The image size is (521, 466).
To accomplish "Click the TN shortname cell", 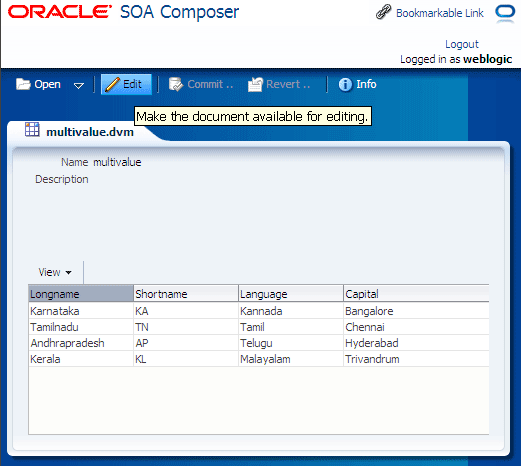I will (x=186, y=327).
